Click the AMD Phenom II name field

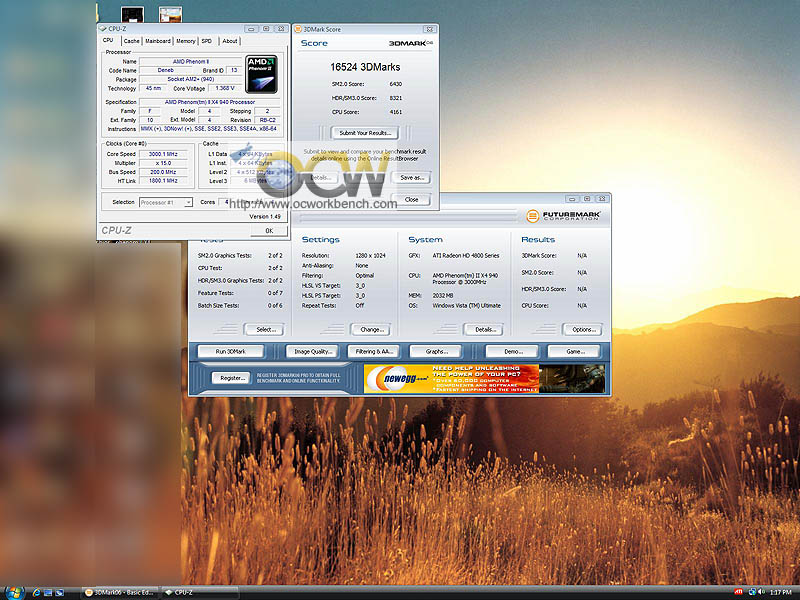191,61
